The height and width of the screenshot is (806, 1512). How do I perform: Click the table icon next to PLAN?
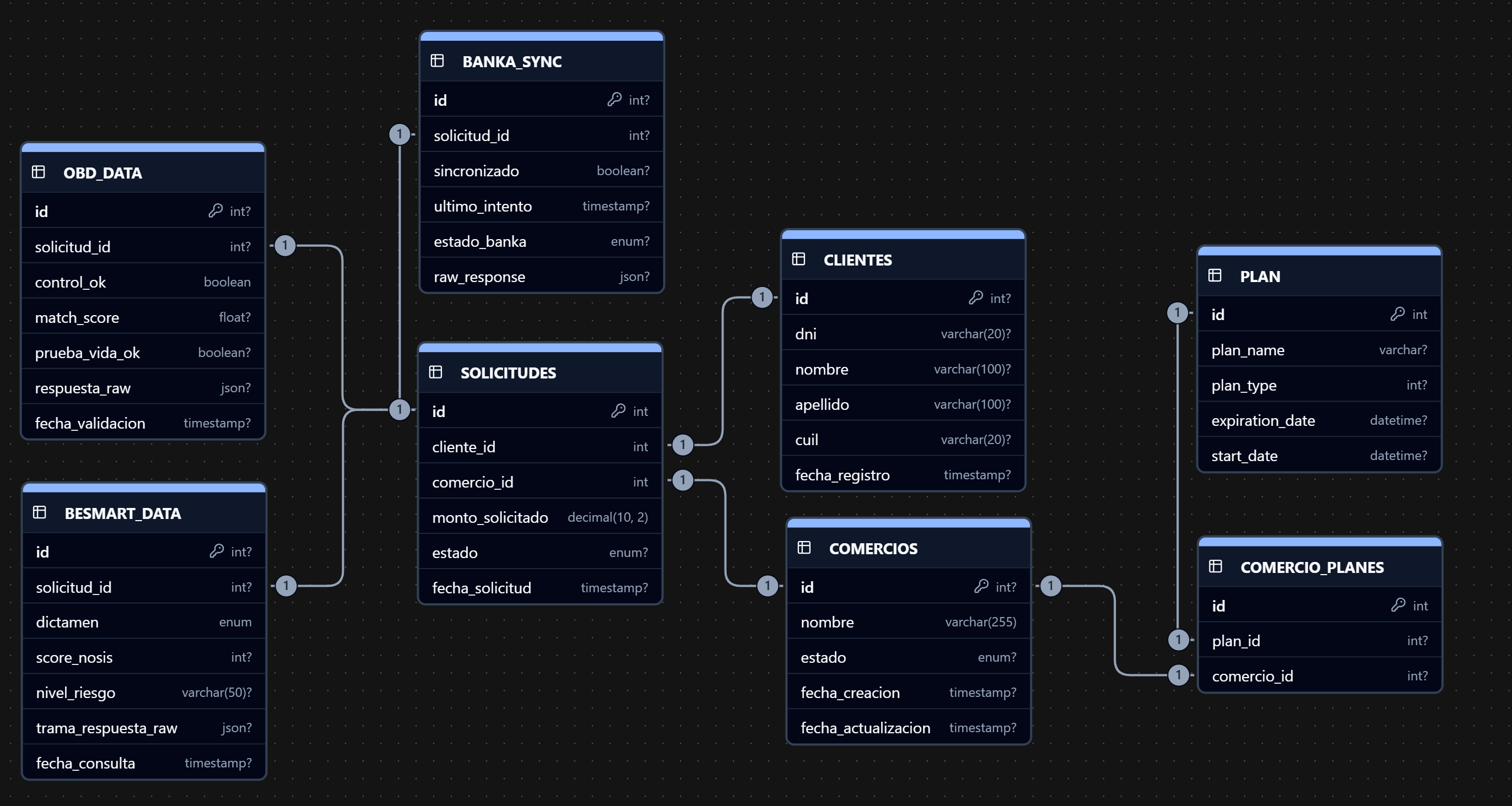1214,275
